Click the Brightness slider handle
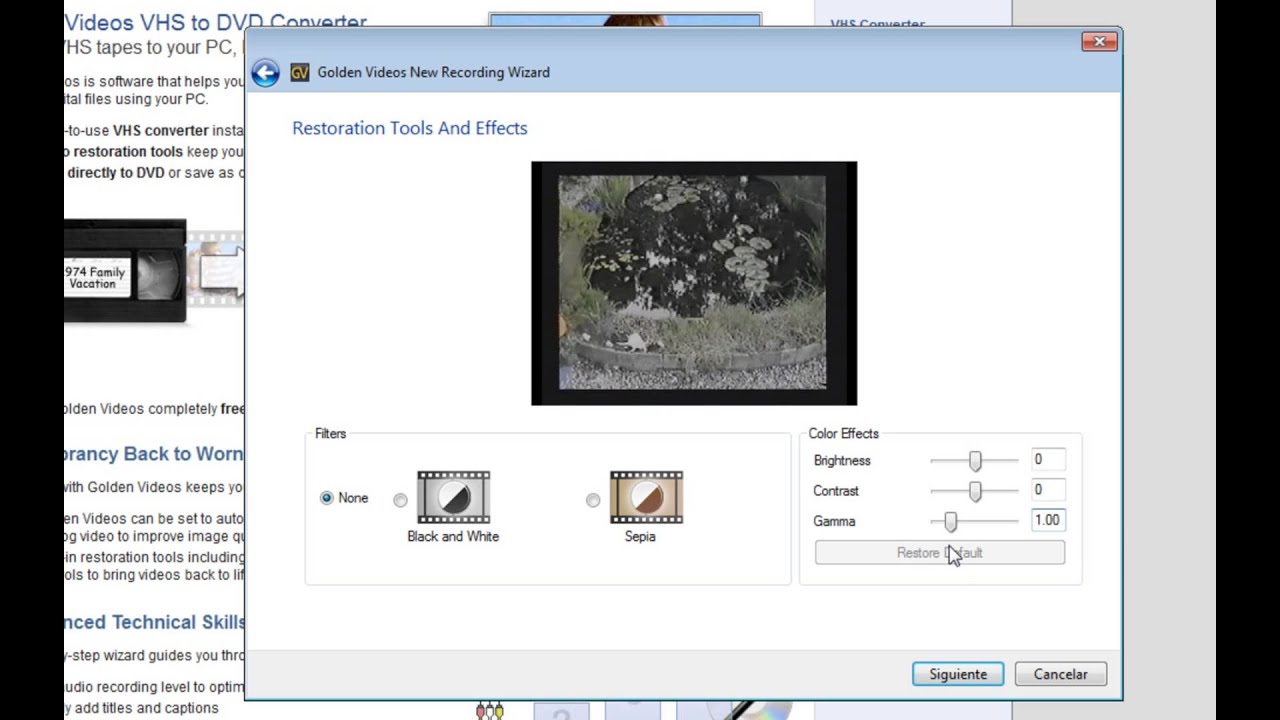The width and height of the screenshot is (1280, 720). [x=975, y=460]
